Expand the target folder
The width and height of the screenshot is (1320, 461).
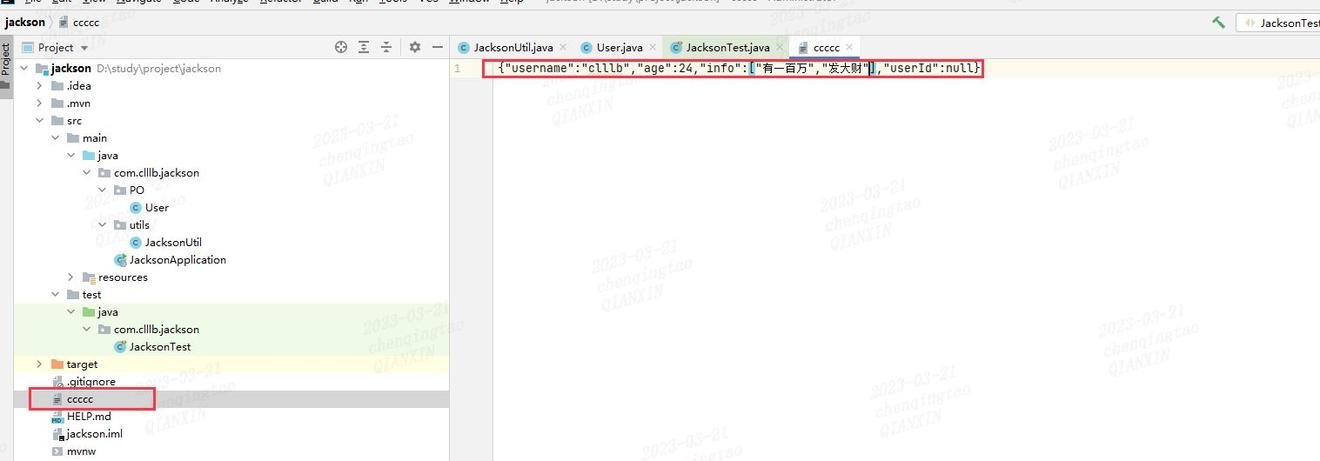(40, 364)
